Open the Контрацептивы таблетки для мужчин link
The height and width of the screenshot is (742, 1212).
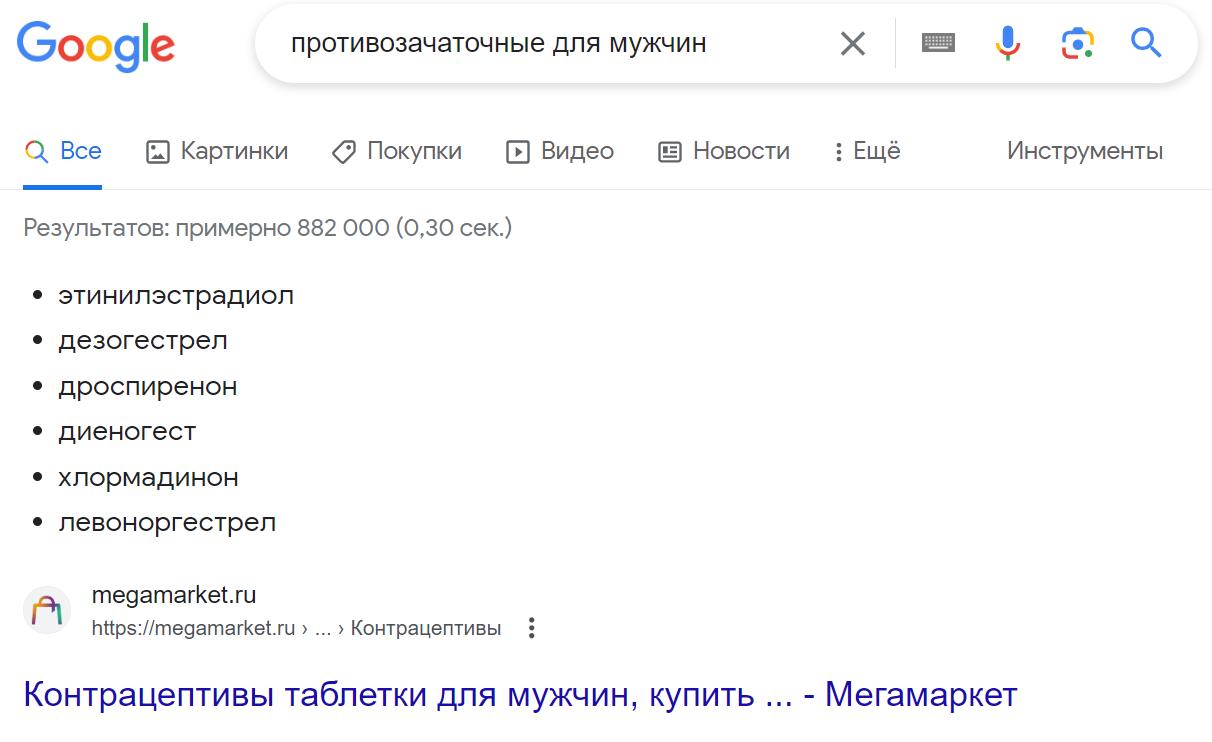(x=520, y=694)
